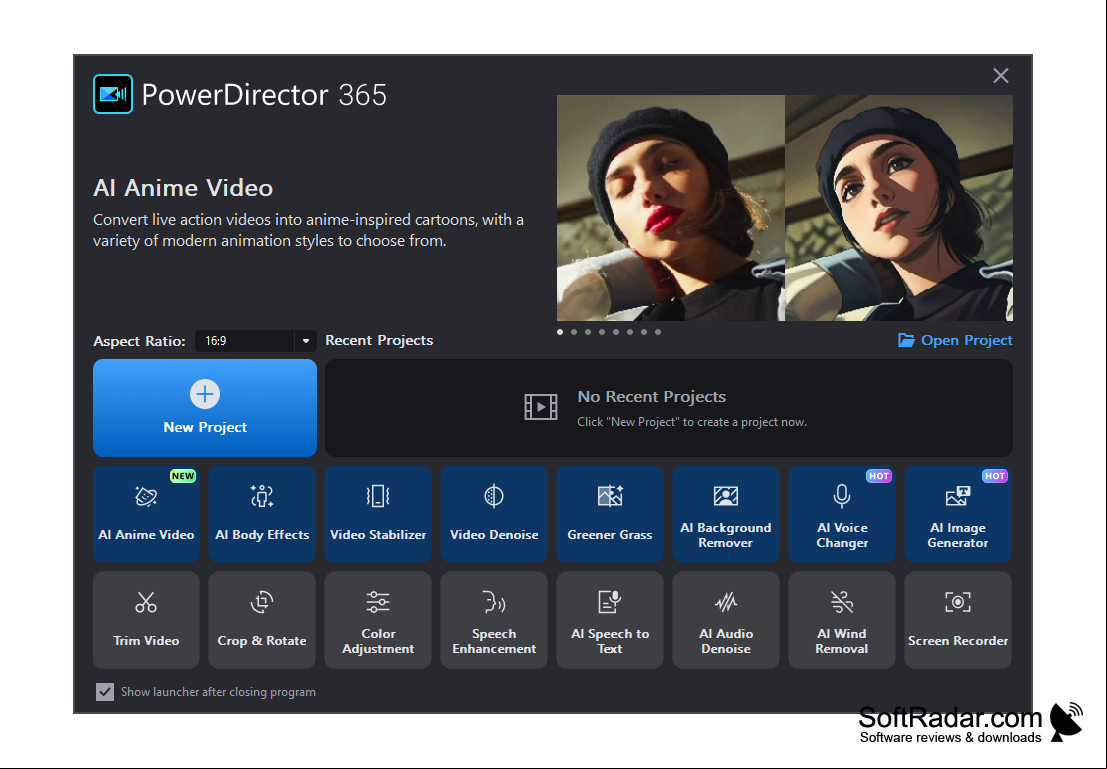Expand the Aspect Ratio dropdown arrow
1107x769 pixels.
(306, 341)
